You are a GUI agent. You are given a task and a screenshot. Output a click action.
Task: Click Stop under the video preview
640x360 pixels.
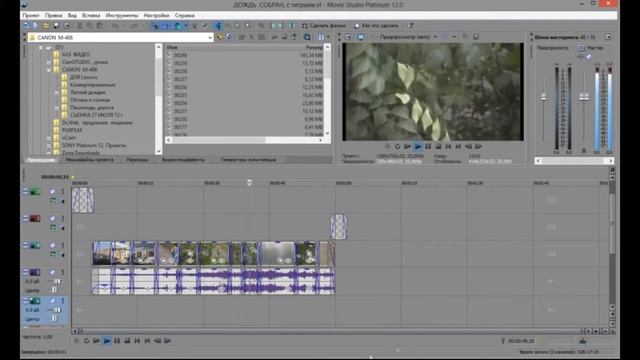(x=438, y=147)
